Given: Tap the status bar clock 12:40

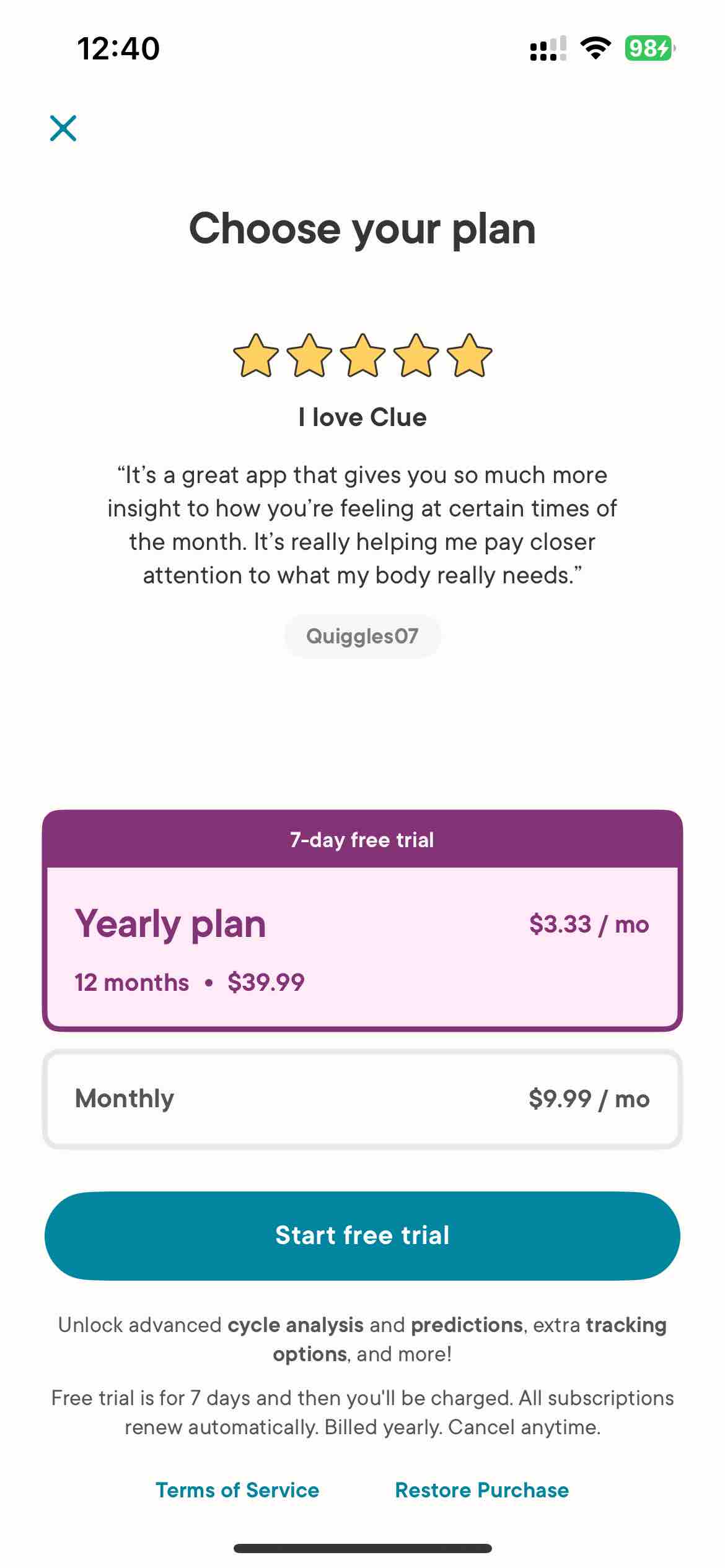Looking at the screenshot, I should pos(118,48).
